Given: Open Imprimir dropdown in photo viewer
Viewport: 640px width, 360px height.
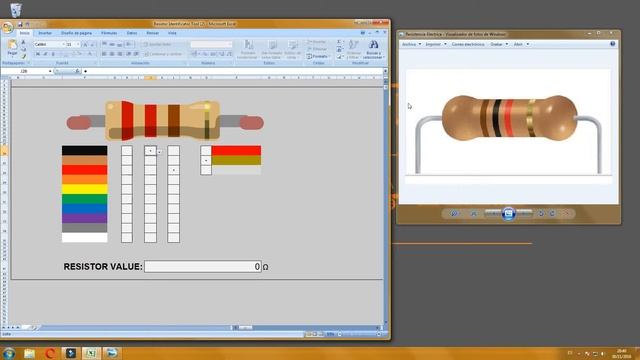Looking at the screenshot, I should tap(436, 44).
